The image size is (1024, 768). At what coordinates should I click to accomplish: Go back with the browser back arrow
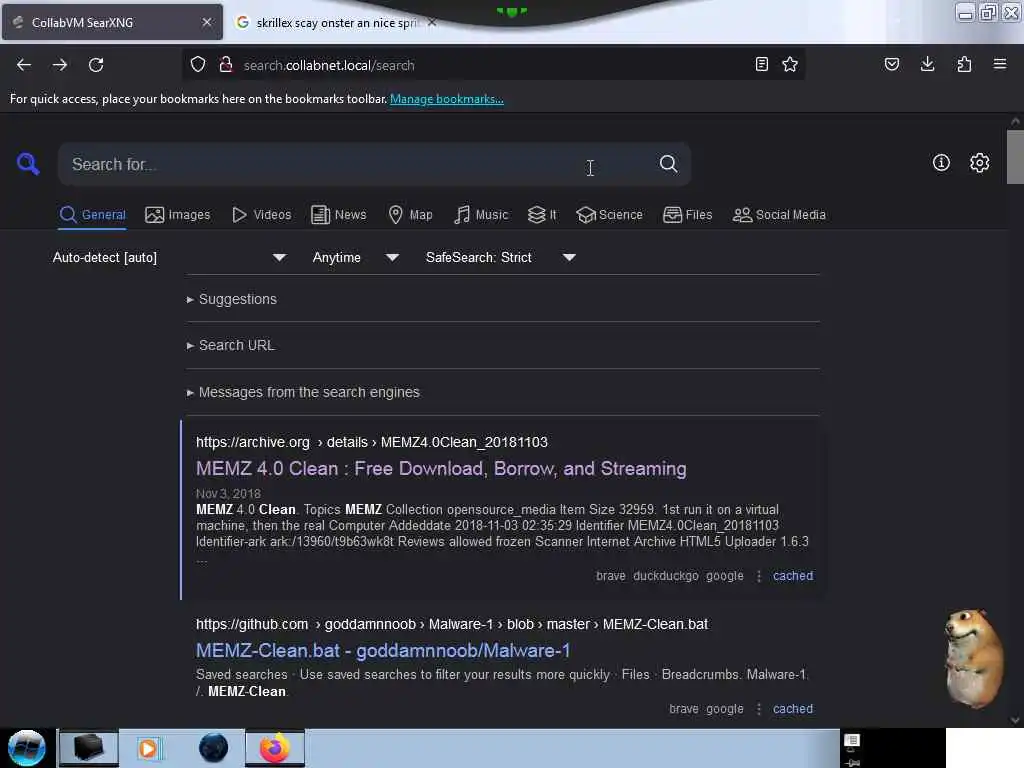[x=24, y=65]
